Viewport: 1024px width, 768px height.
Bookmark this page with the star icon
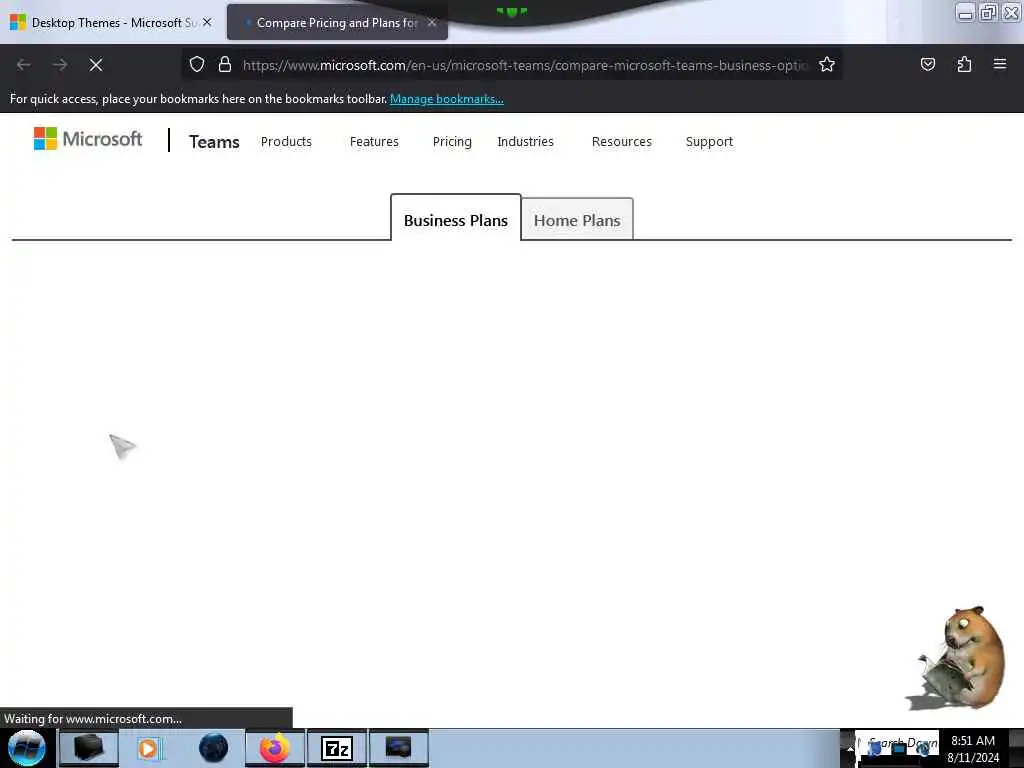[x=827, y=64]
